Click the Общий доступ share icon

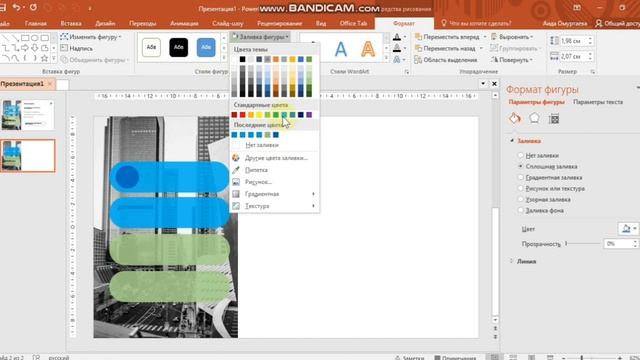pyautogui.click(x=598, y=24)
